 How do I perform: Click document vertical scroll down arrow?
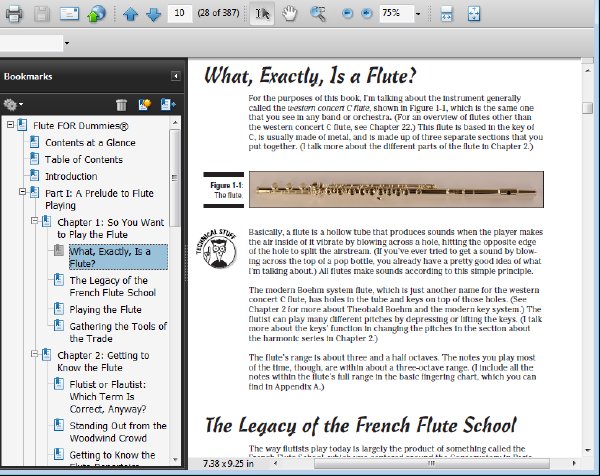[x=587, y=450]
